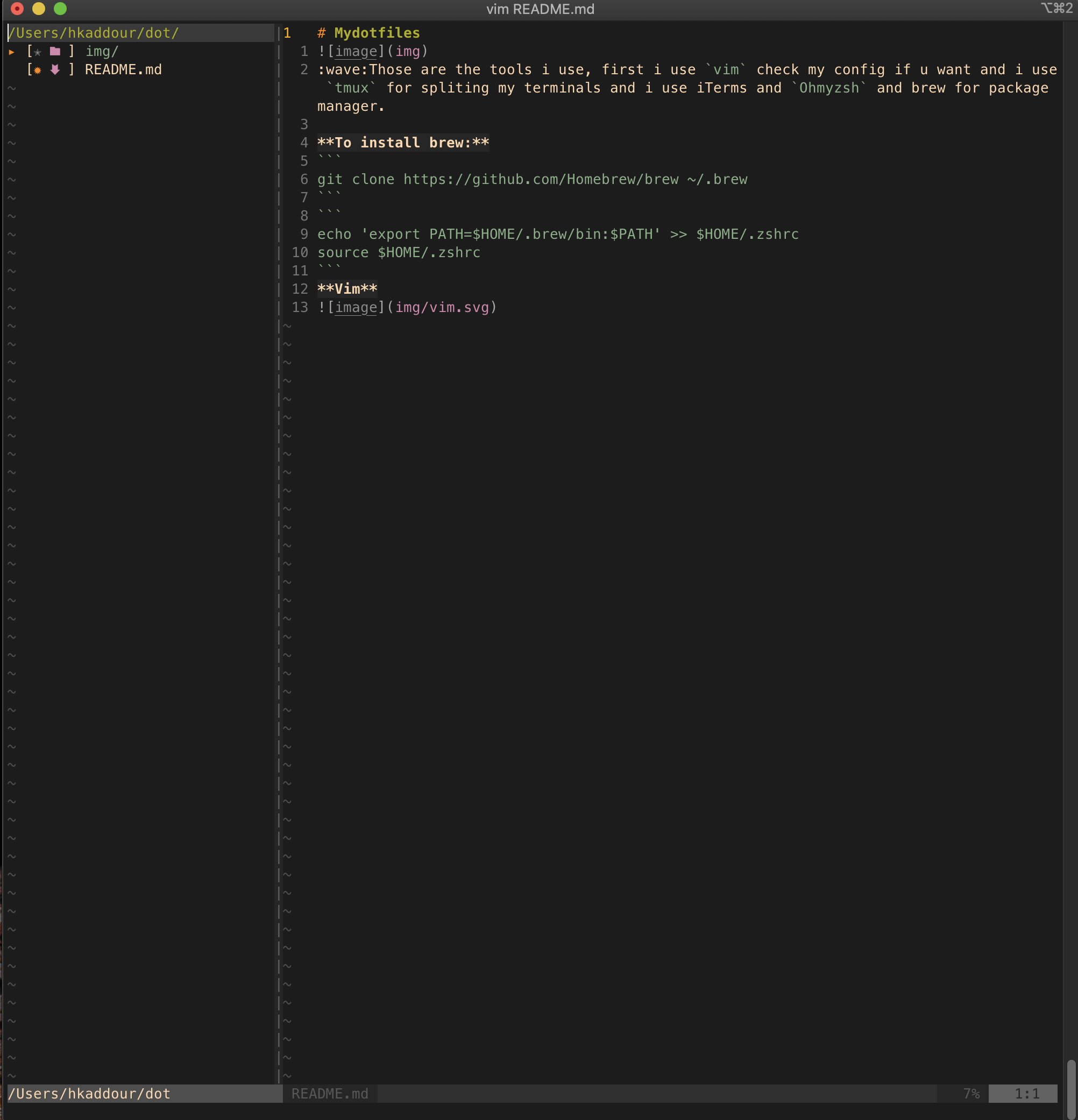The width and height of the screenshot is (1078, 1120).
Task: Click the 7% file position indicator
Action: 970,1093
